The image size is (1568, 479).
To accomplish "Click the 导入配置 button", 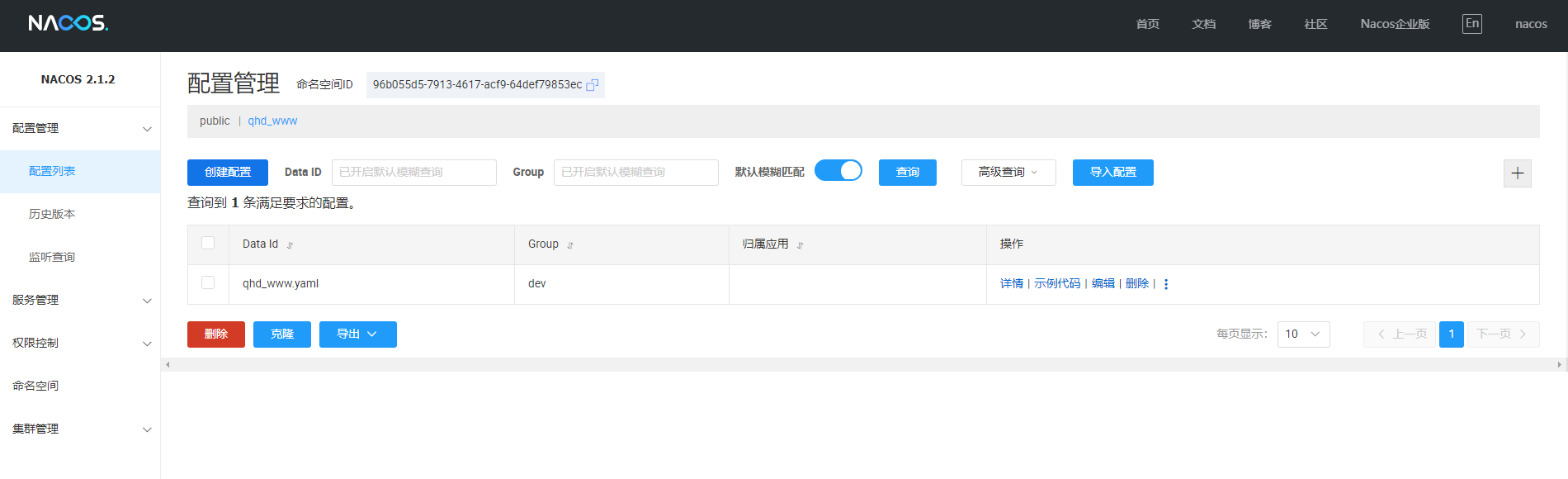I will (1112, 173).
